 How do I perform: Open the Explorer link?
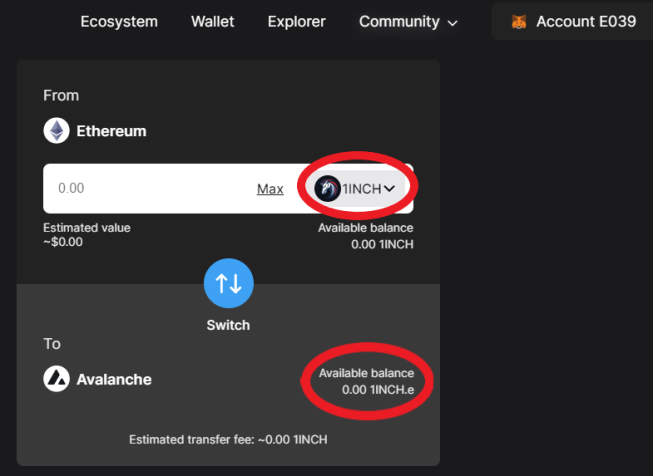click(297, 22)
